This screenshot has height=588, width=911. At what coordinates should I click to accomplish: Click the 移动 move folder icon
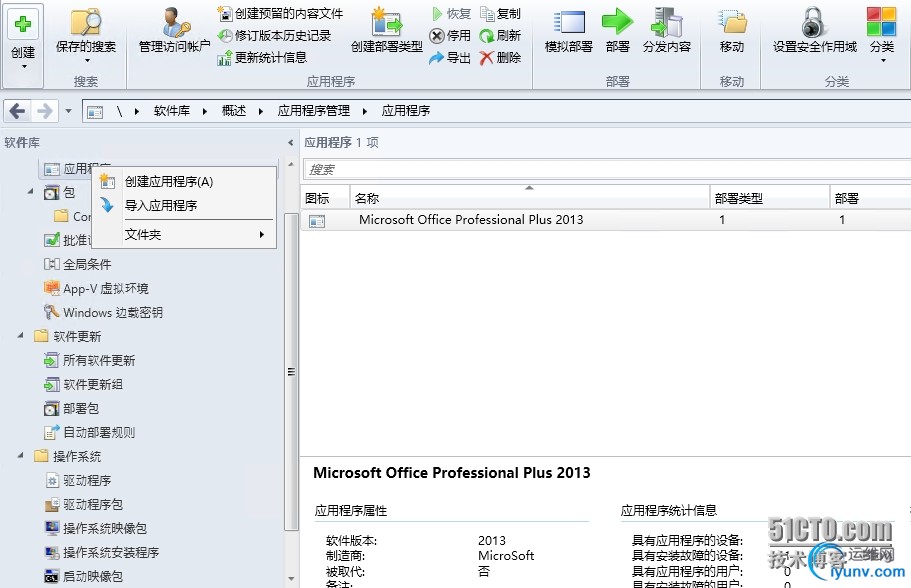pos(731,22)
